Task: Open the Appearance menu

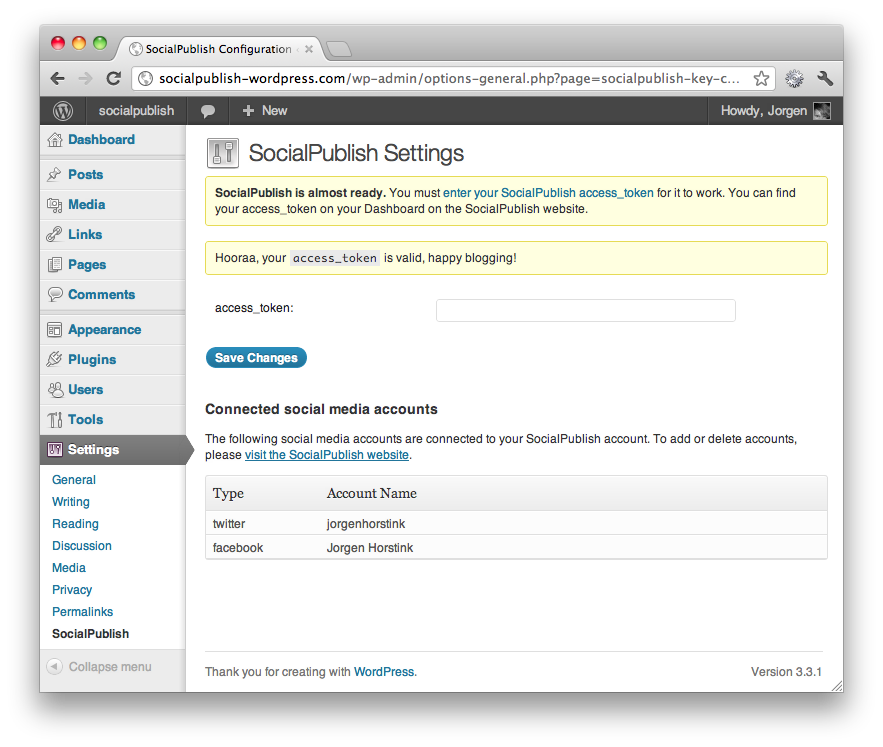Action: (x=105, y=330)
